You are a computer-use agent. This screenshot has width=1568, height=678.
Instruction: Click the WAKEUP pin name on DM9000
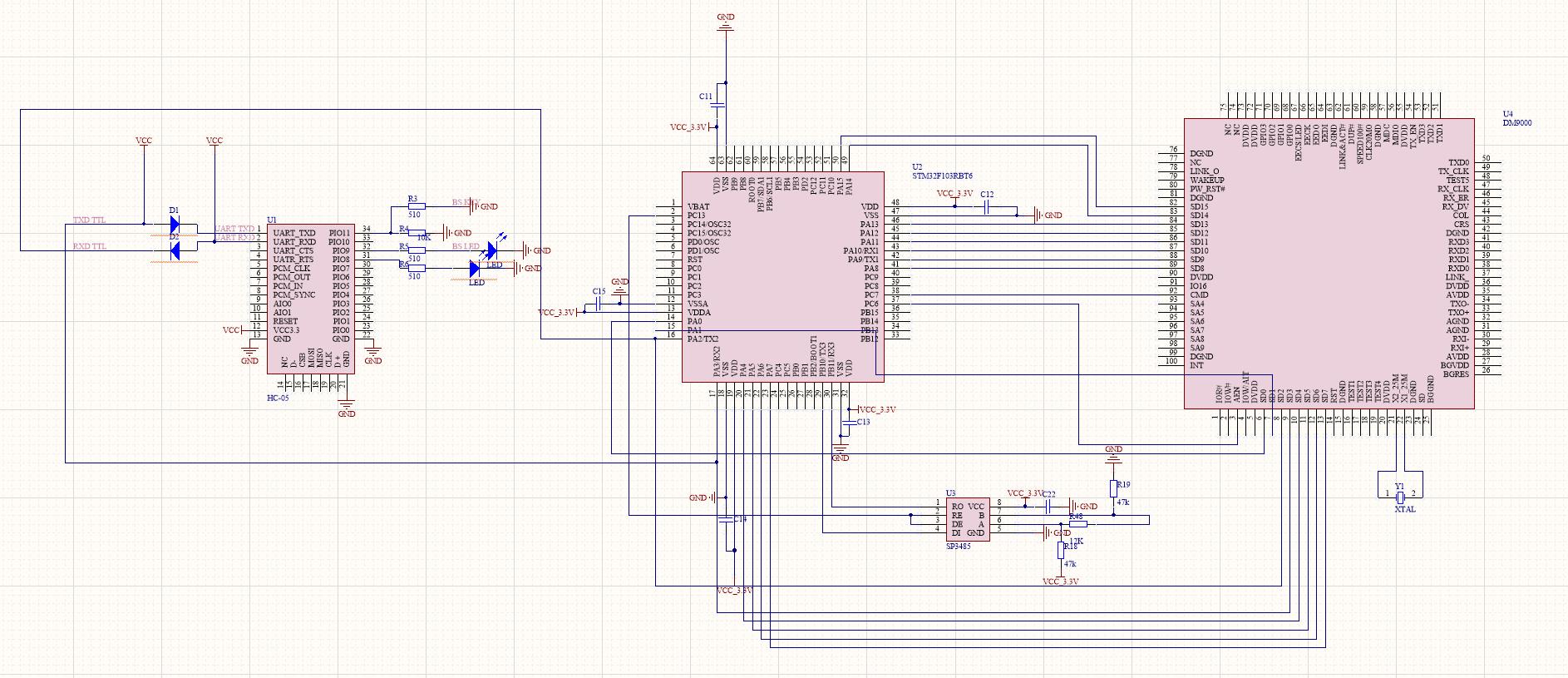(x=1207, y=180)
